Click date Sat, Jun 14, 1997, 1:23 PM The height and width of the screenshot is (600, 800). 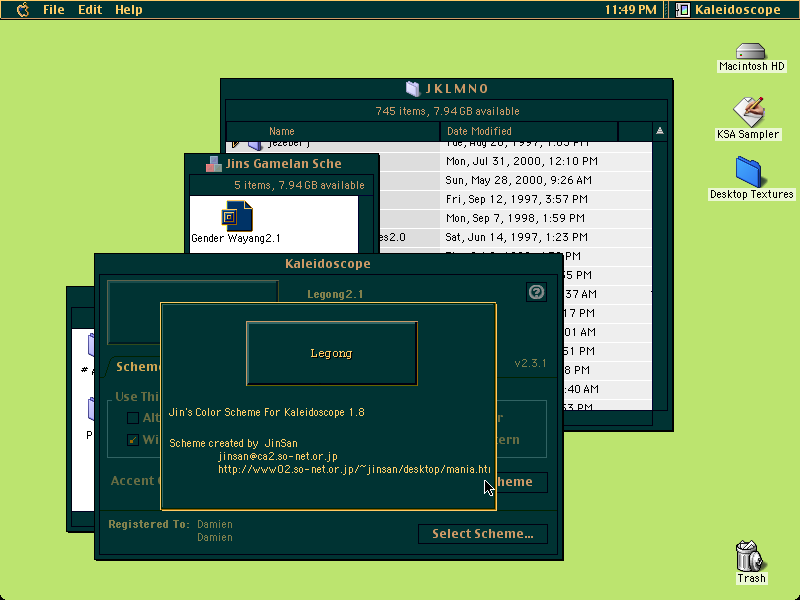pos(516,237)
